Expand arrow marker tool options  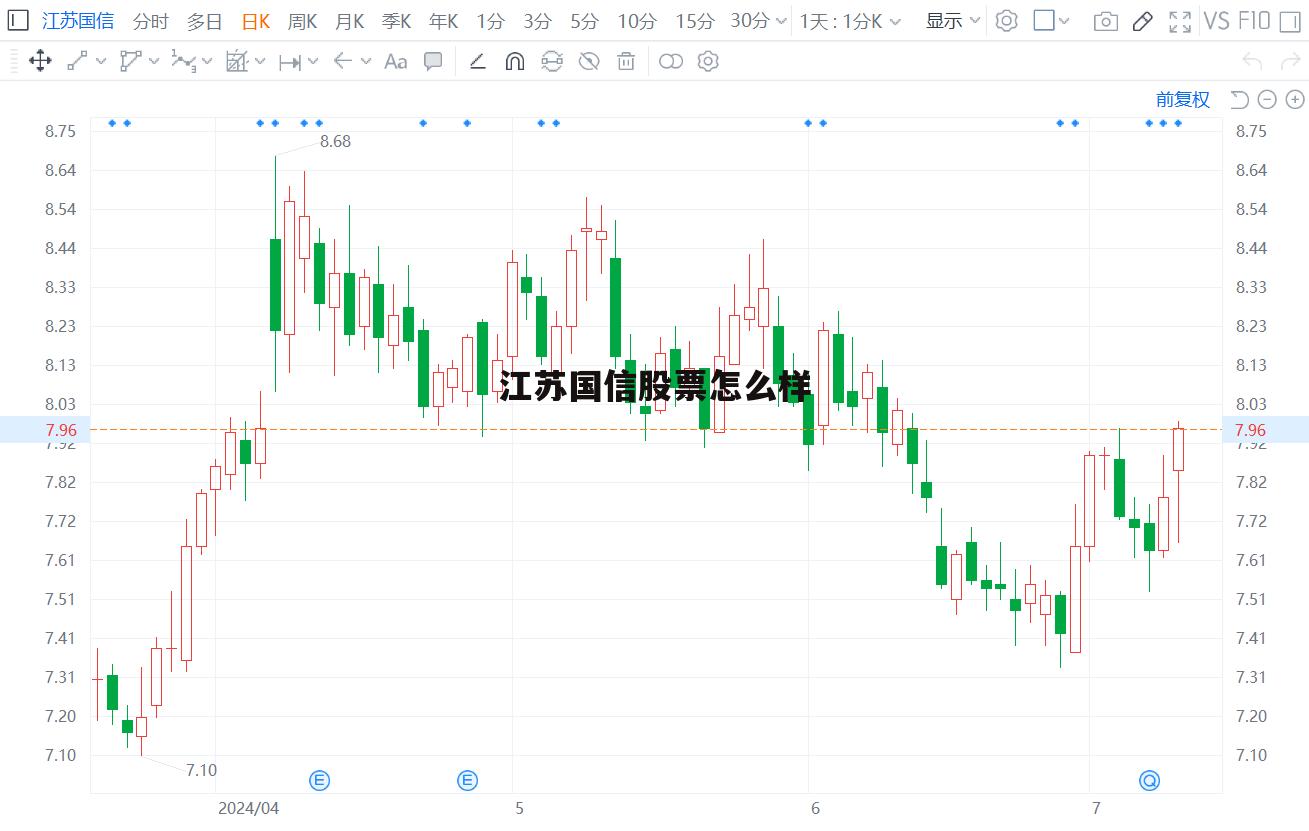[x=366, y=61]
